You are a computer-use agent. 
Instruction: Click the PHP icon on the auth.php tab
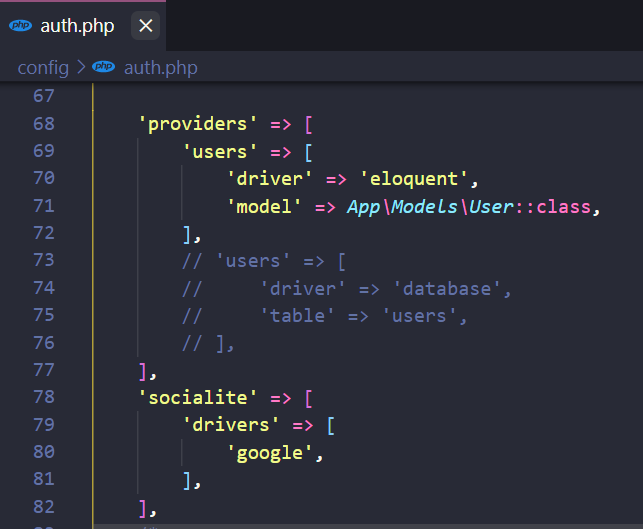pos(21,26)
